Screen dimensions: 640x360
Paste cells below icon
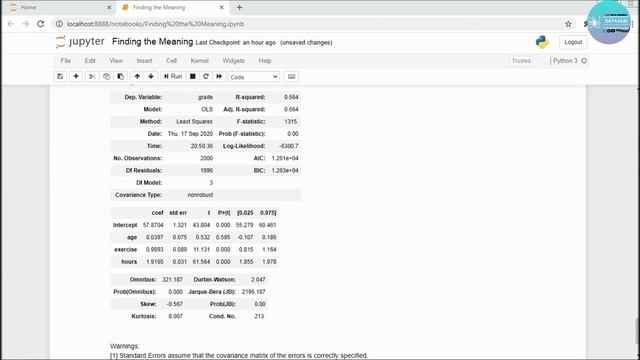pos(120,76)
